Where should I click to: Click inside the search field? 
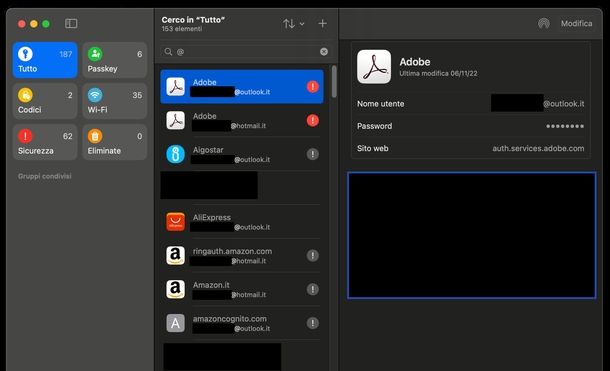[246, 52]
